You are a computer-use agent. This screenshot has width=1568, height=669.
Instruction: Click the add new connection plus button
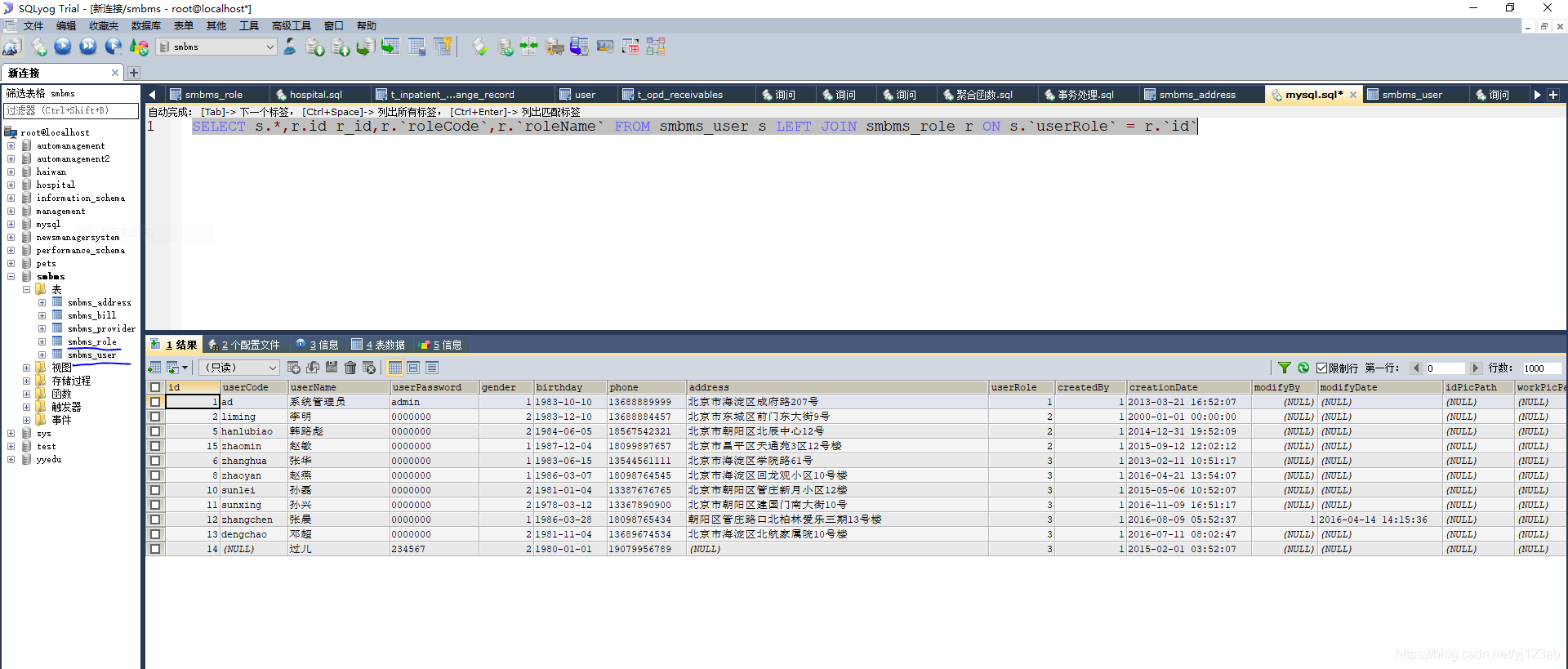point(134,73)
